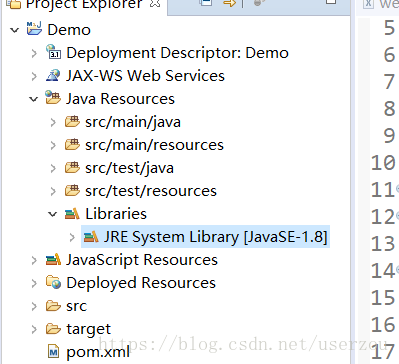The height and width of the screenshot is (364, 399).
Task: Select the Deployed Resources label
Action: click(x=141, y=283)
